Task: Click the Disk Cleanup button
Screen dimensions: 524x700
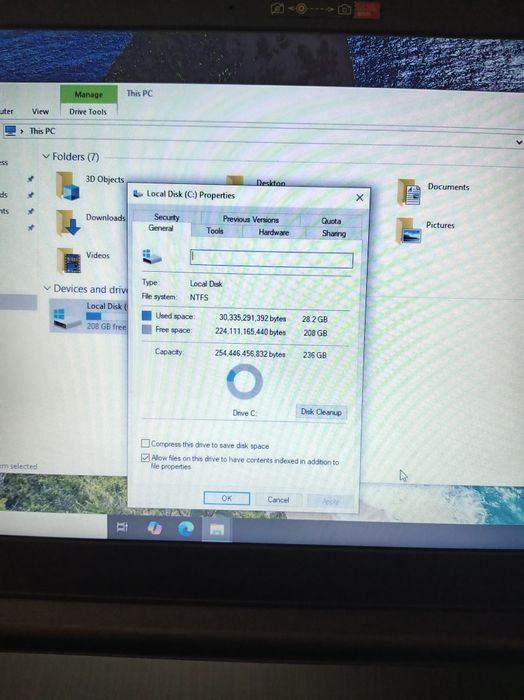Action: pos(321,412)
